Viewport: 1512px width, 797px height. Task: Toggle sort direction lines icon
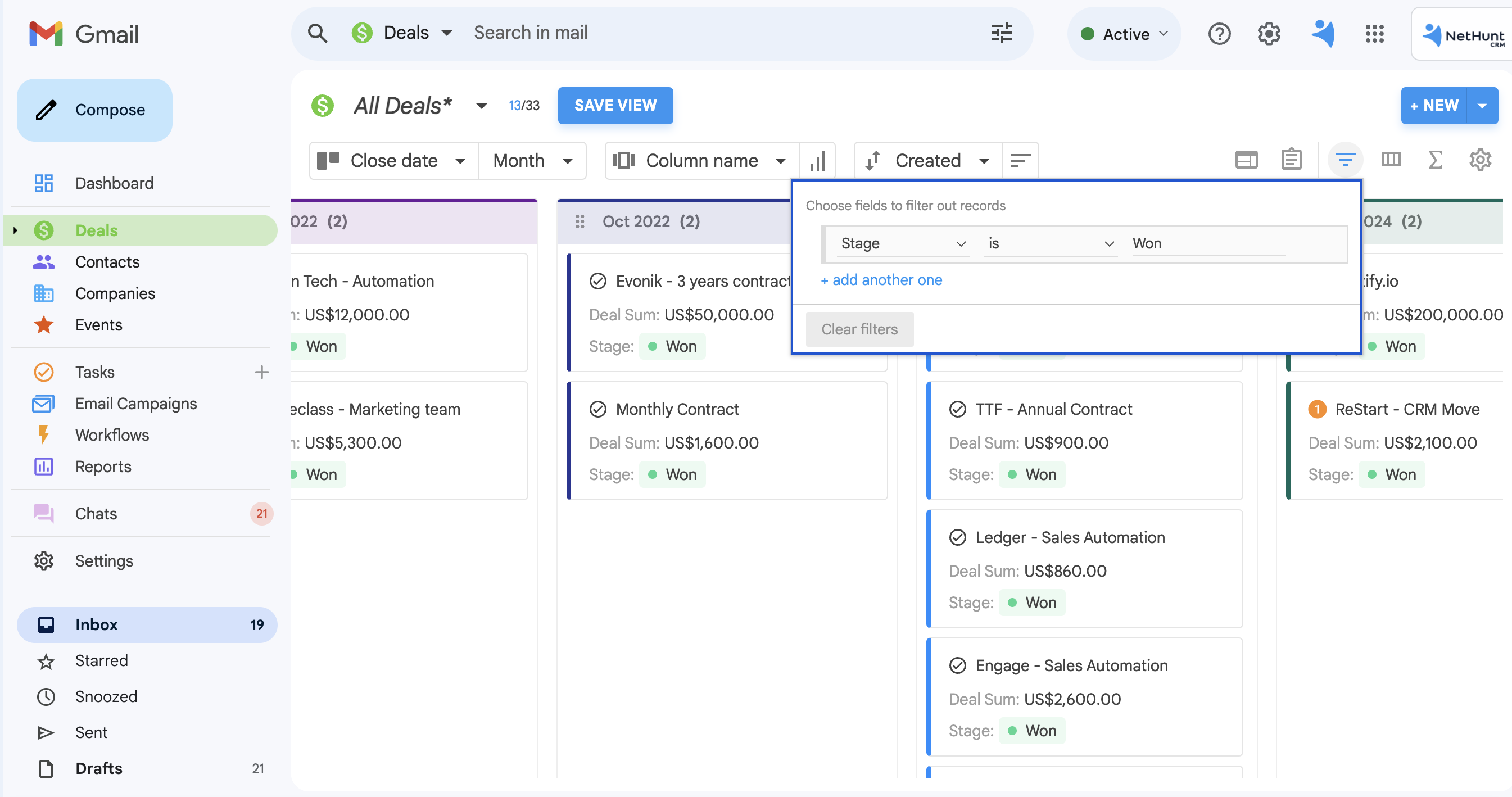1021,160
